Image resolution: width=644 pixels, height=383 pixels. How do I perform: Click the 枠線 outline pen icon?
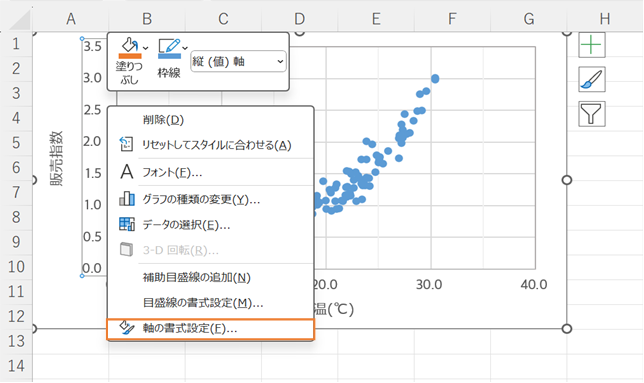pos(169,45)
